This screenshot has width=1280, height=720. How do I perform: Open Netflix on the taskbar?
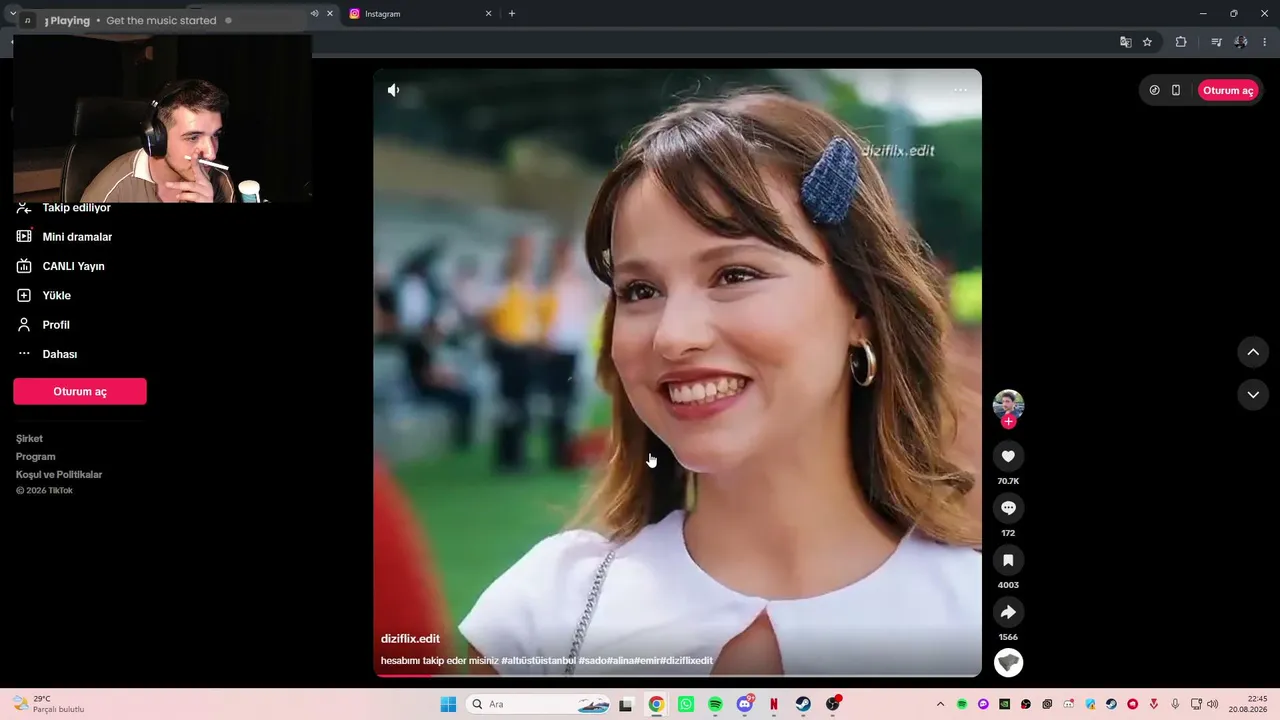coord(774,704)
